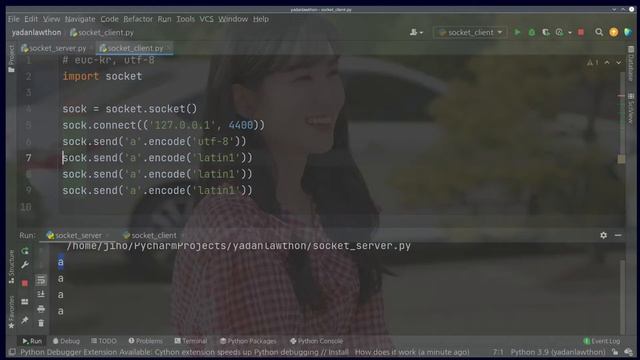Toggle the SciView tool window on right edge
The width and height of the screenshot is (640, 360).
(x=631, y=108)
